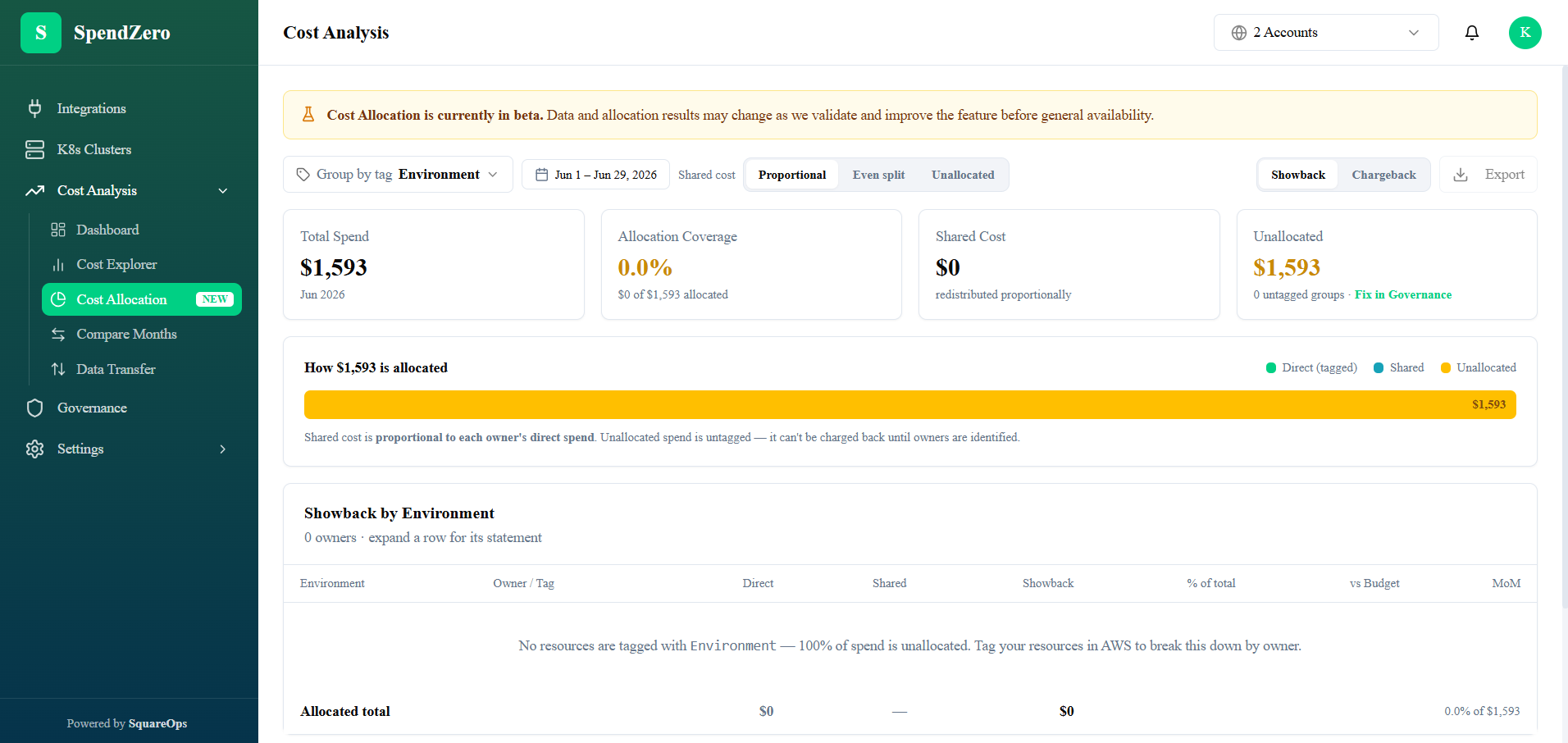Click the Environment column header
1568x743 pixels.
(332, 583)
